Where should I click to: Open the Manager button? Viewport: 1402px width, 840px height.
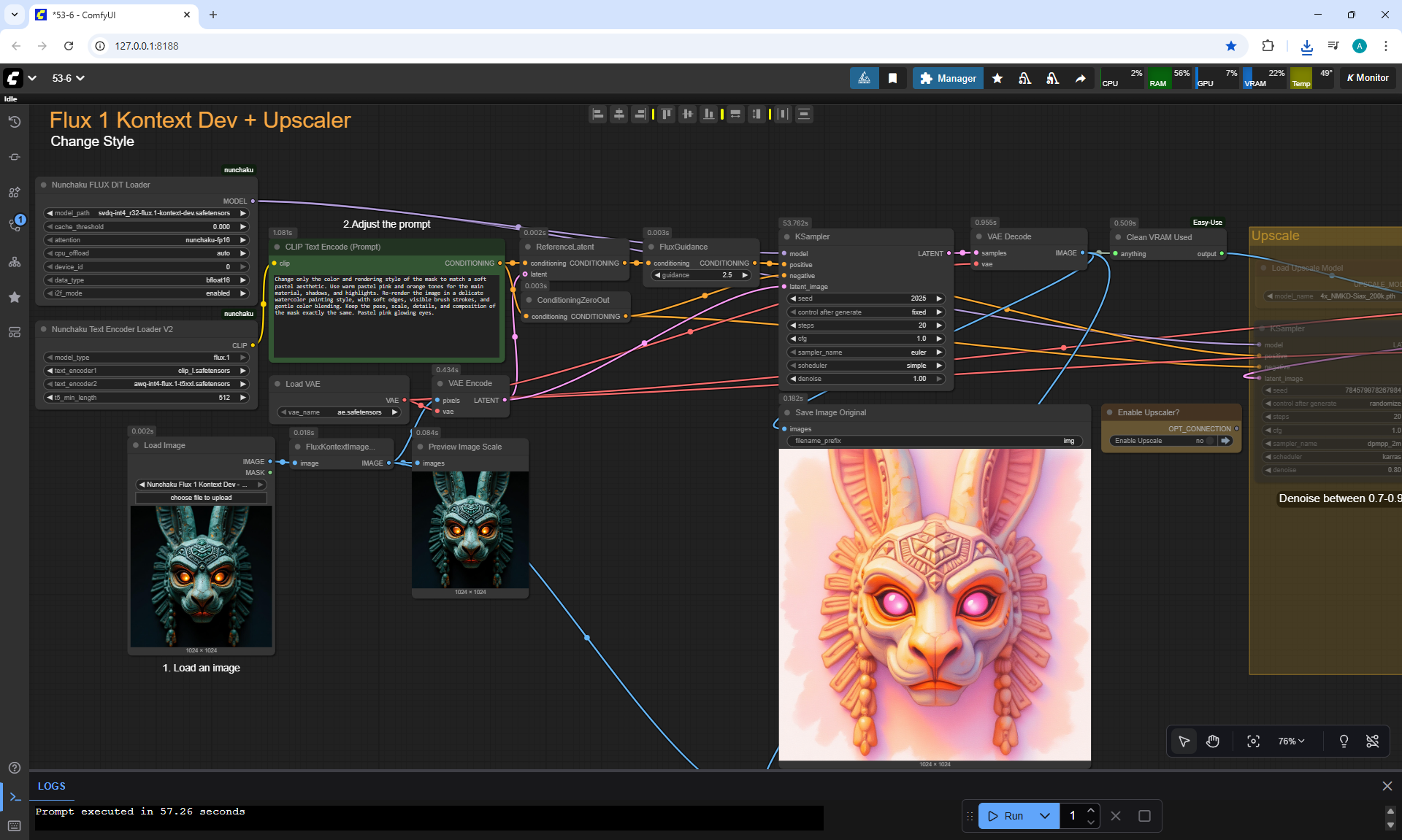click(948, 78)
